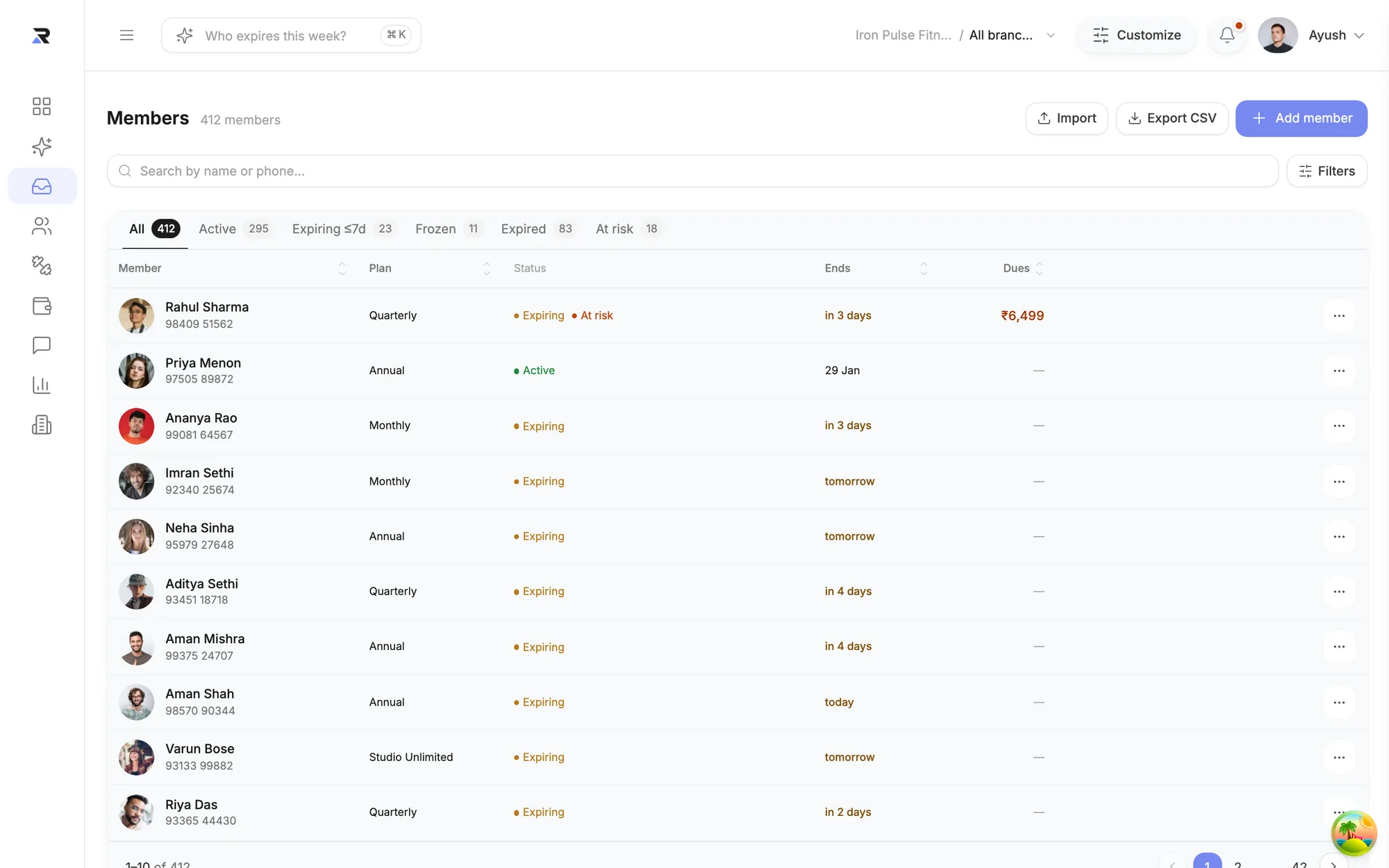This screenshot has height=868, width=1389.
Task: Open the 'Who expires this week?' command bar
Action: (x=291, y=35)
